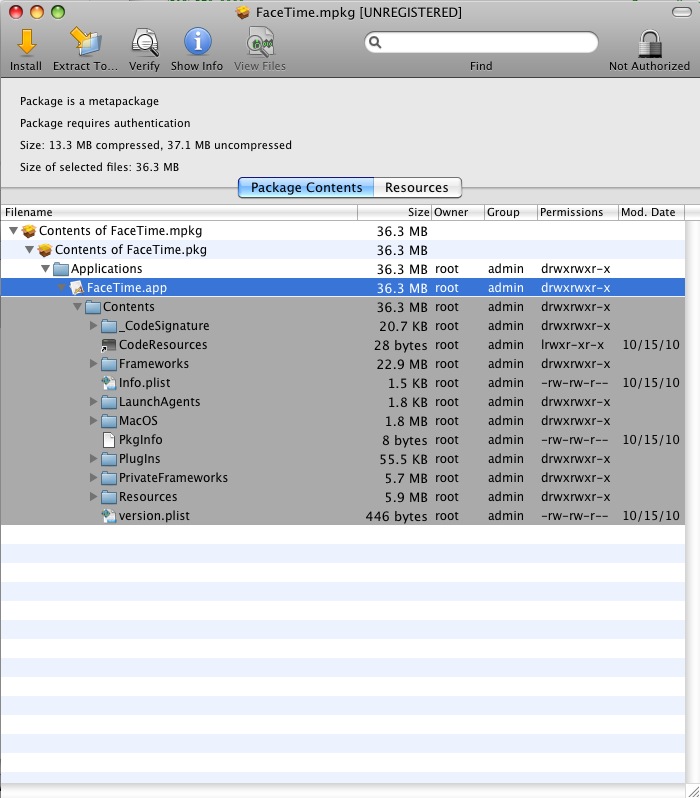
Task: Expand the MacOS folder
Action: click(93, 420)
